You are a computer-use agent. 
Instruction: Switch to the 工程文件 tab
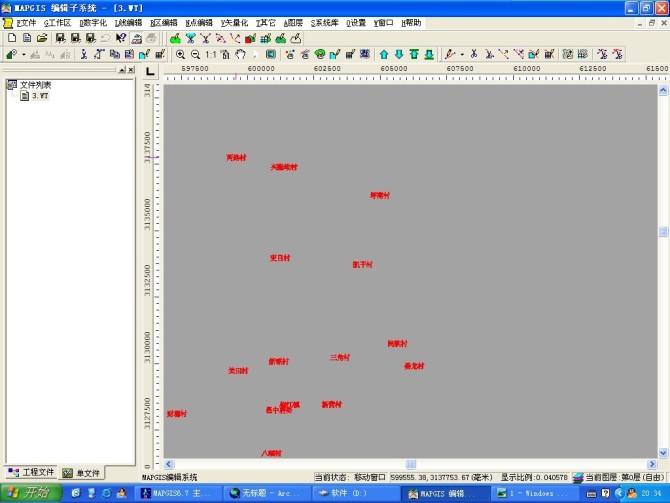coord(31,472)
